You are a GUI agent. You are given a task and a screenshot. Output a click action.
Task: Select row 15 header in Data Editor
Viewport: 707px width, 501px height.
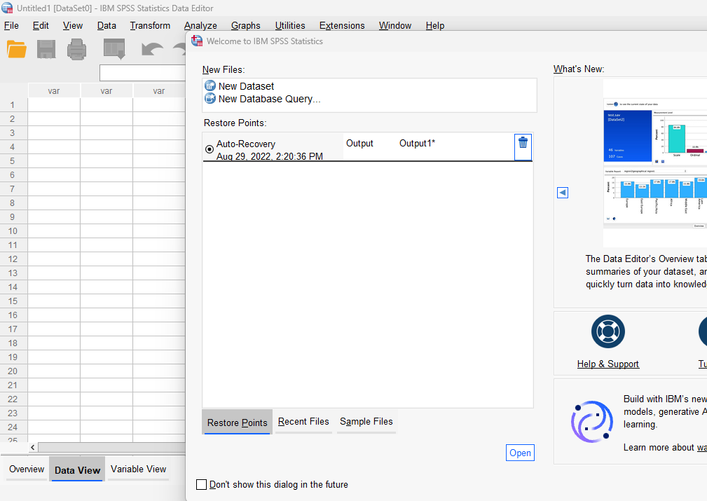pos(13,301)
